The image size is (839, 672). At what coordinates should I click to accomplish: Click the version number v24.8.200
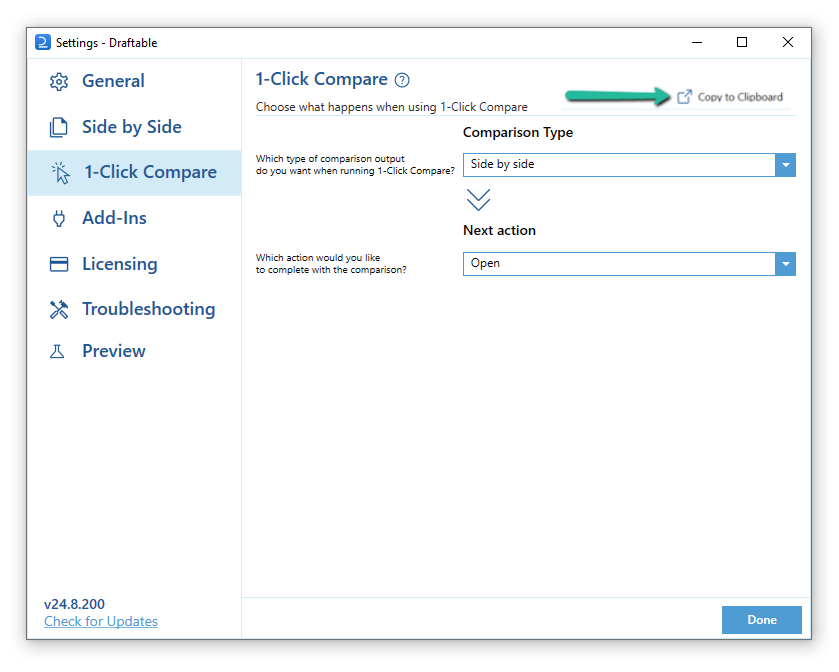click(x=74, y=605)
